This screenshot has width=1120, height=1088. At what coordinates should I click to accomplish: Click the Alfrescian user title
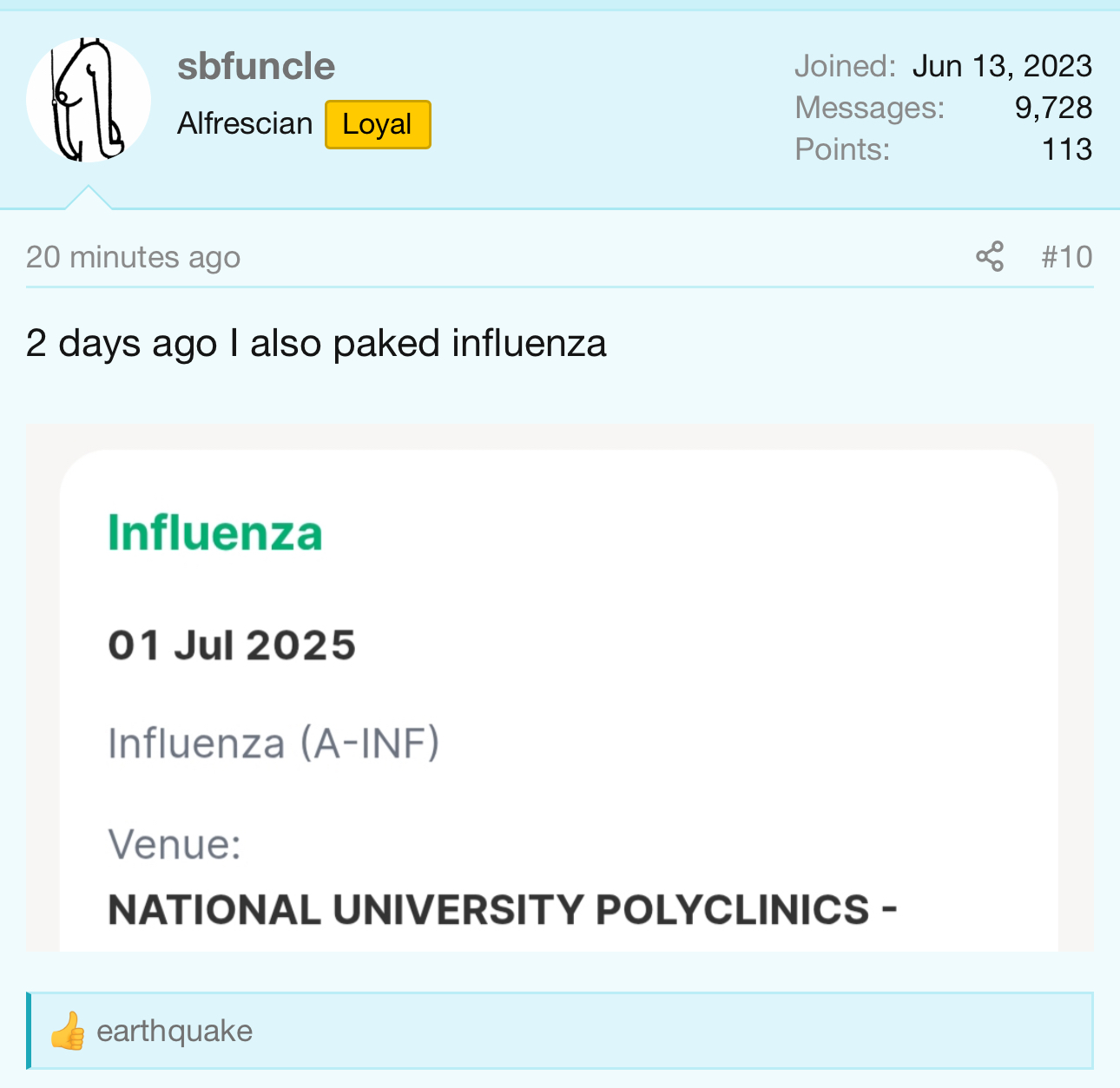pos(245,124)
